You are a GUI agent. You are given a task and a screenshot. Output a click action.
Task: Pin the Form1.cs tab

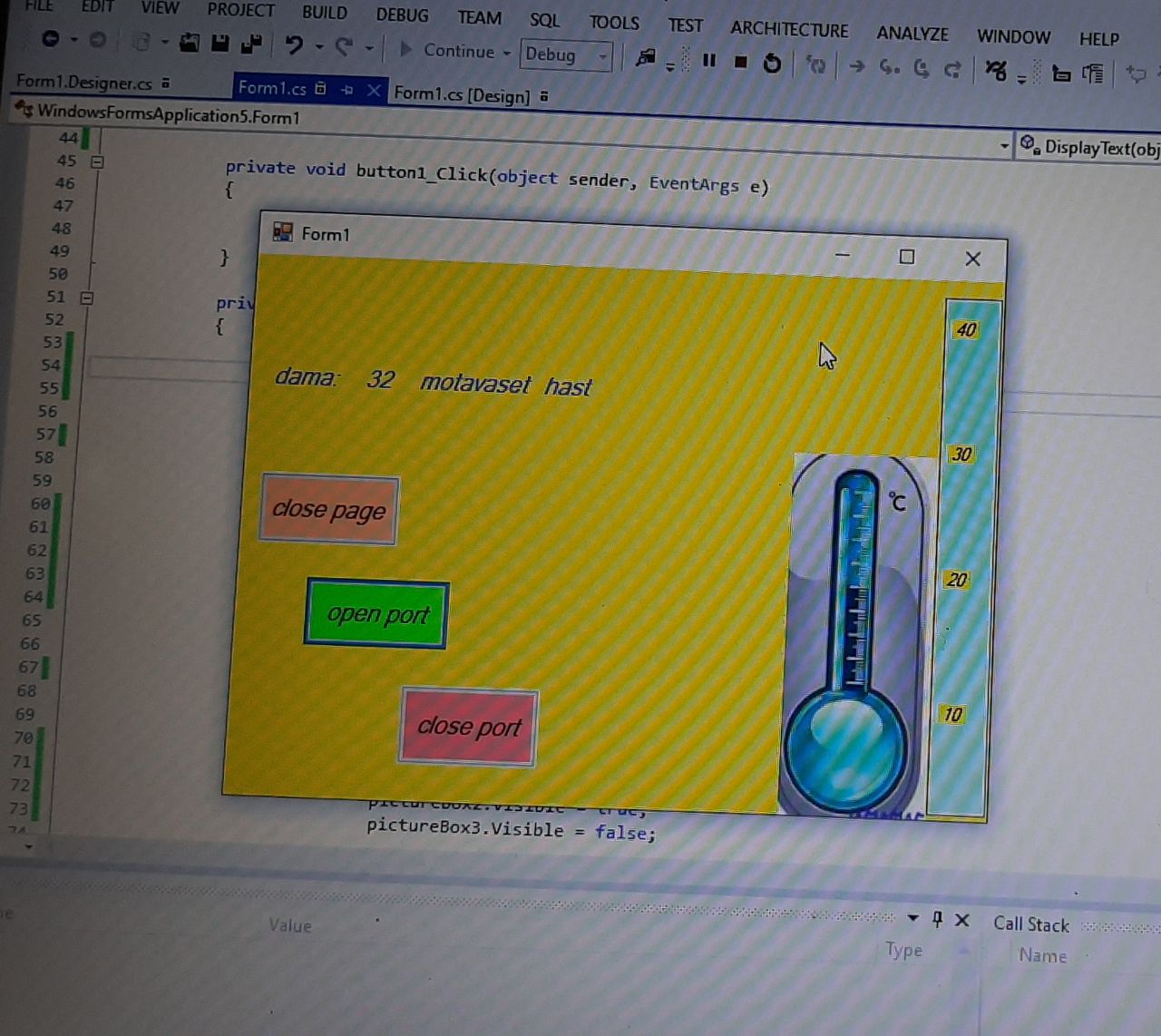click(346, 89)
